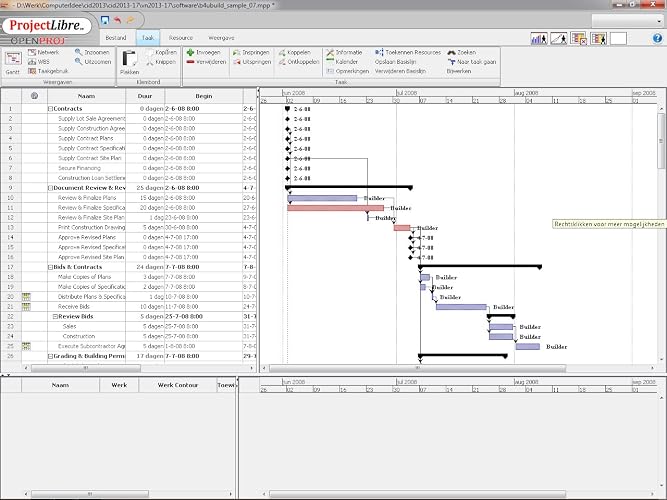
Task: Click Ontkoppelen unlink button
Action: click(x=299, y=62)
